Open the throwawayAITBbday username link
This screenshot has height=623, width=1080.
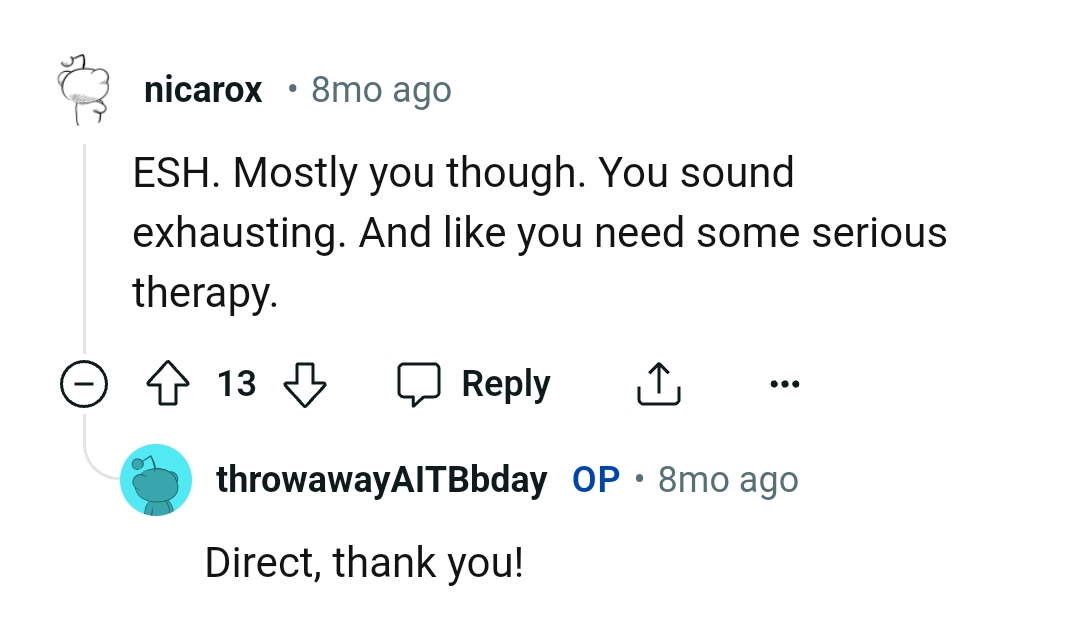point(381,480)
